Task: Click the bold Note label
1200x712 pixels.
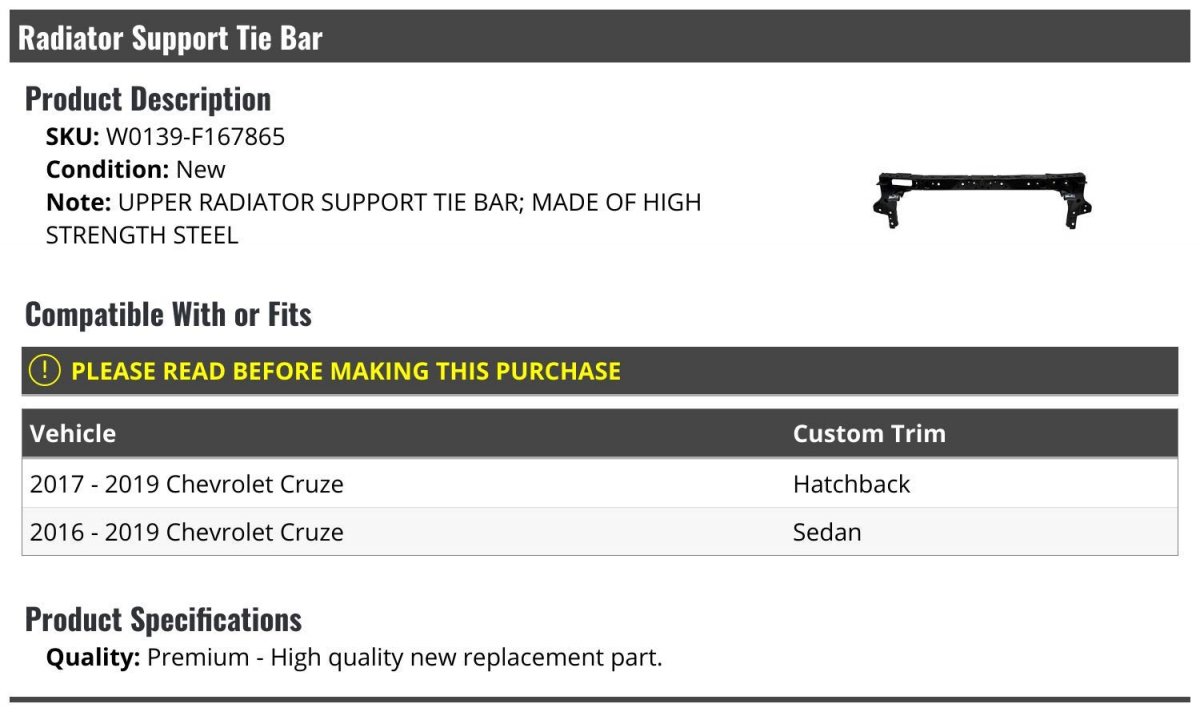Action: 78,203
